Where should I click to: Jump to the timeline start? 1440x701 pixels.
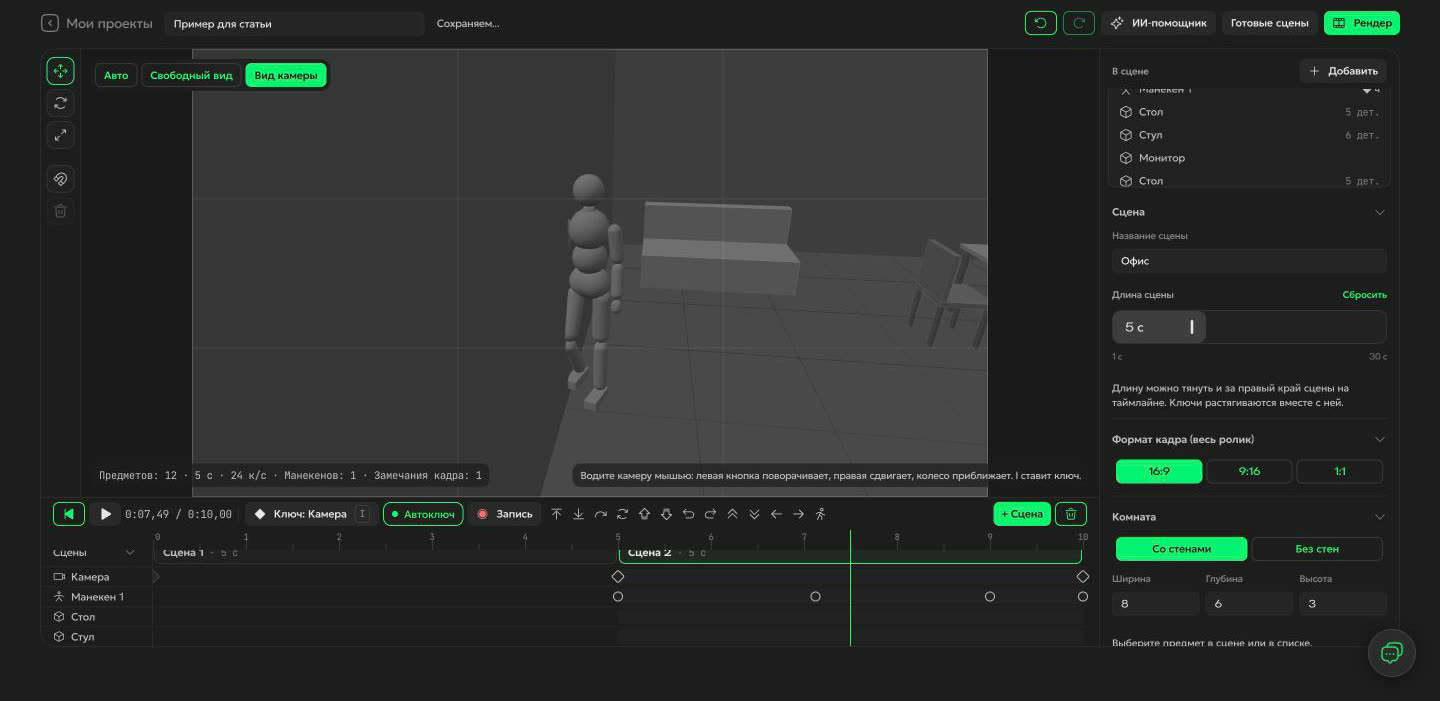[x=68, y=514]
